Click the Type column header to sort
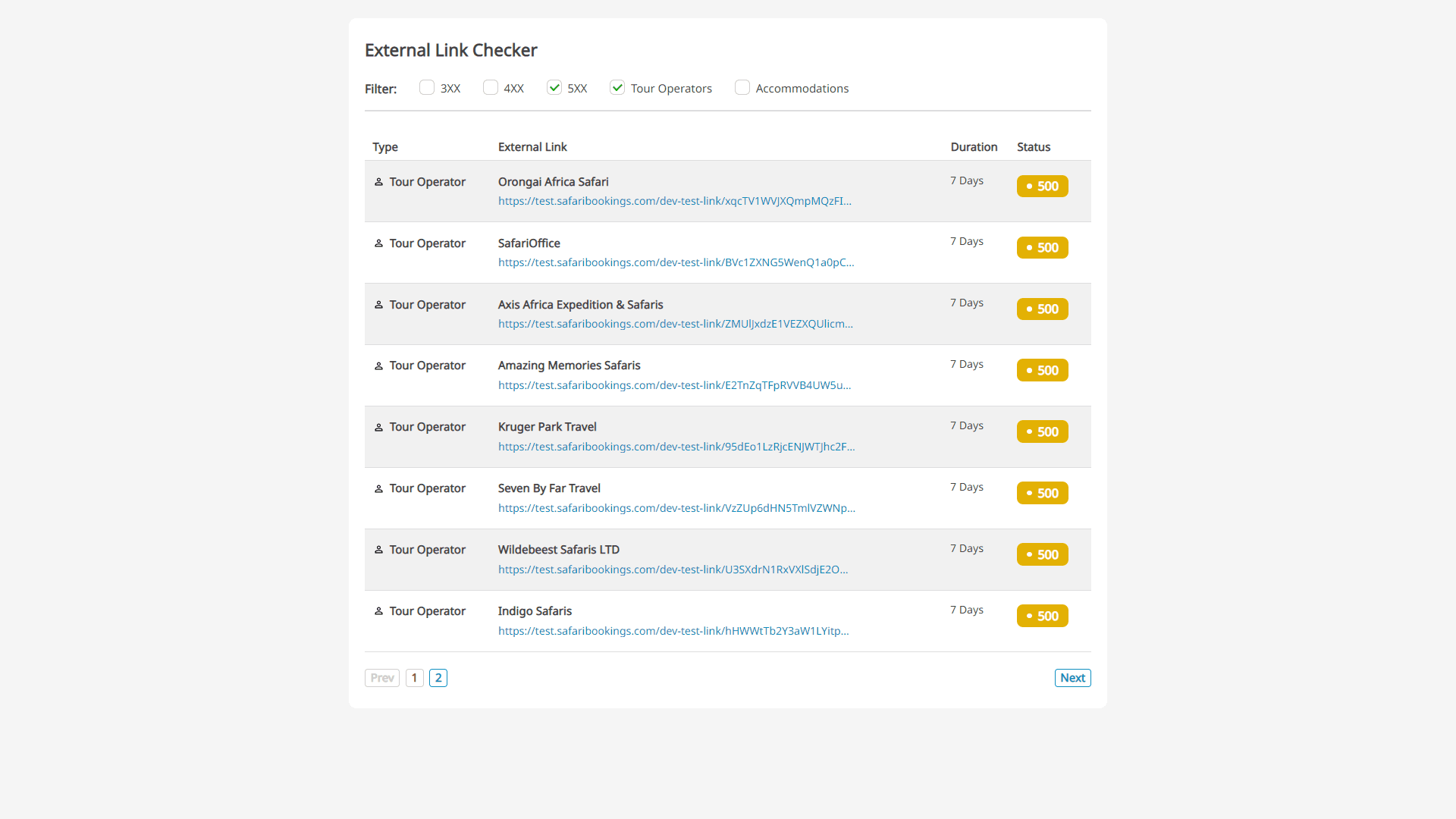Viewport: 1456px width, 819px height. coord(385,146)
